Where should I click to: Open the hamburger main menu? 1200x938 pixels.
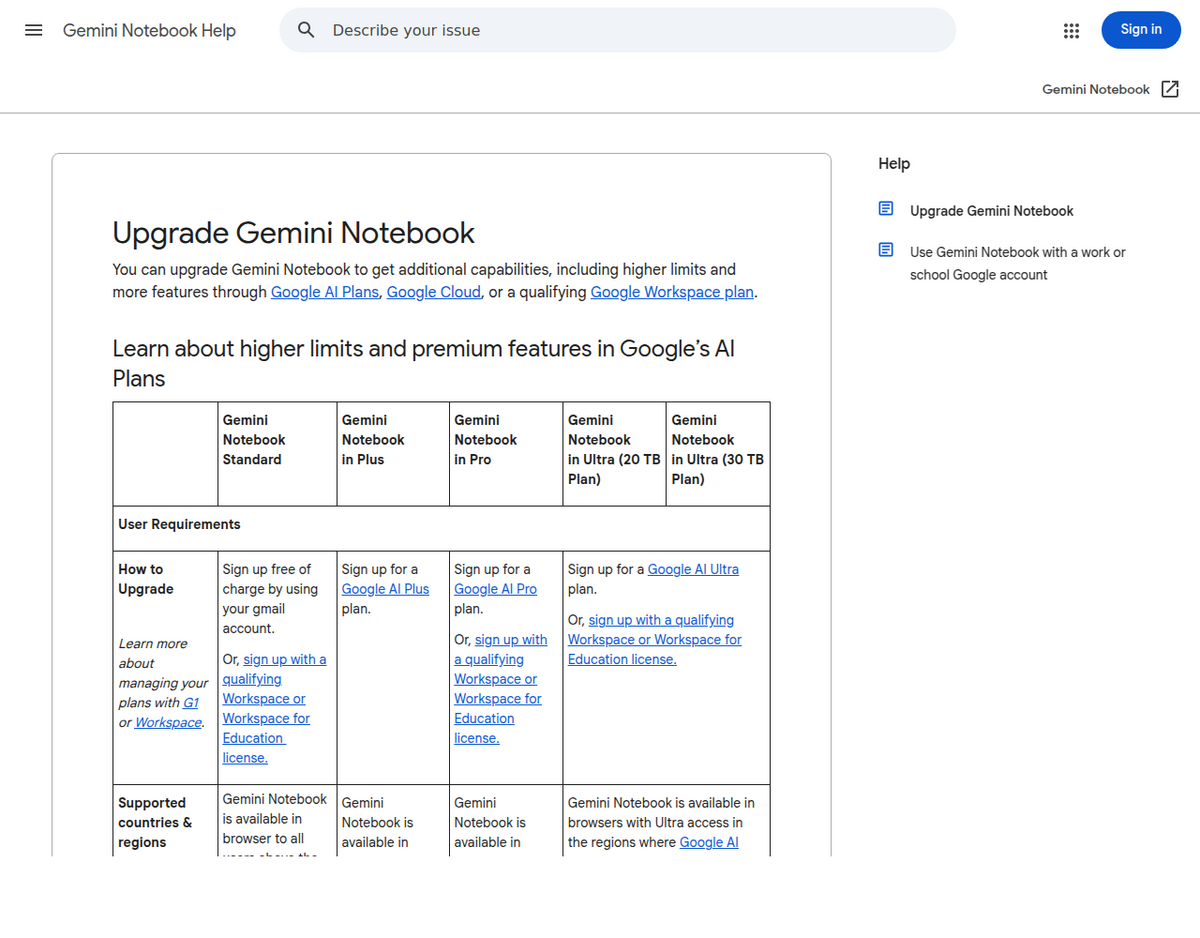[x=34, y=30]
